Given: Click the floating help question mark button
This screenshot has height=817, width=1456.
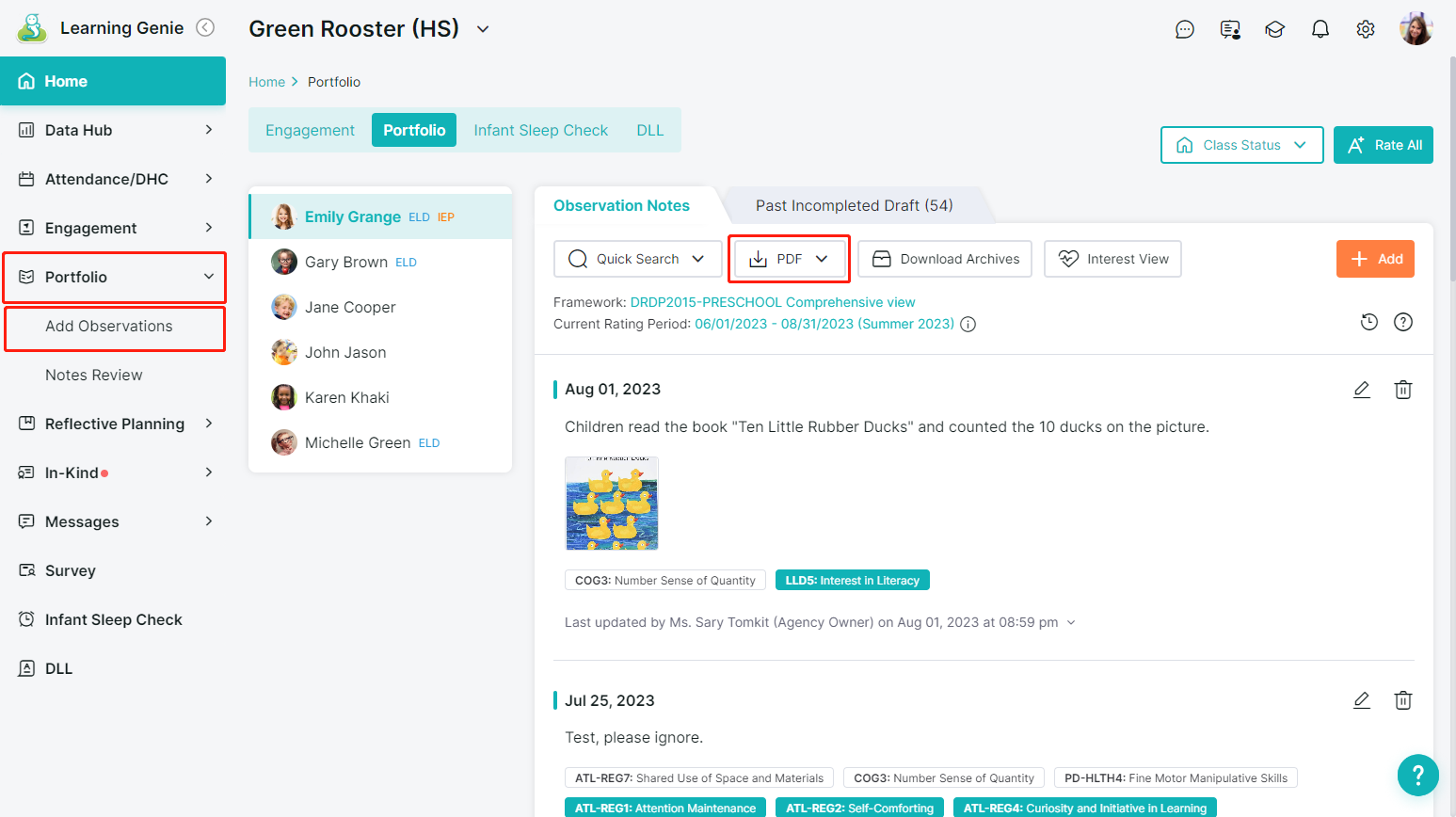Looking at the screenshot, I should (x=1417, y=775).
